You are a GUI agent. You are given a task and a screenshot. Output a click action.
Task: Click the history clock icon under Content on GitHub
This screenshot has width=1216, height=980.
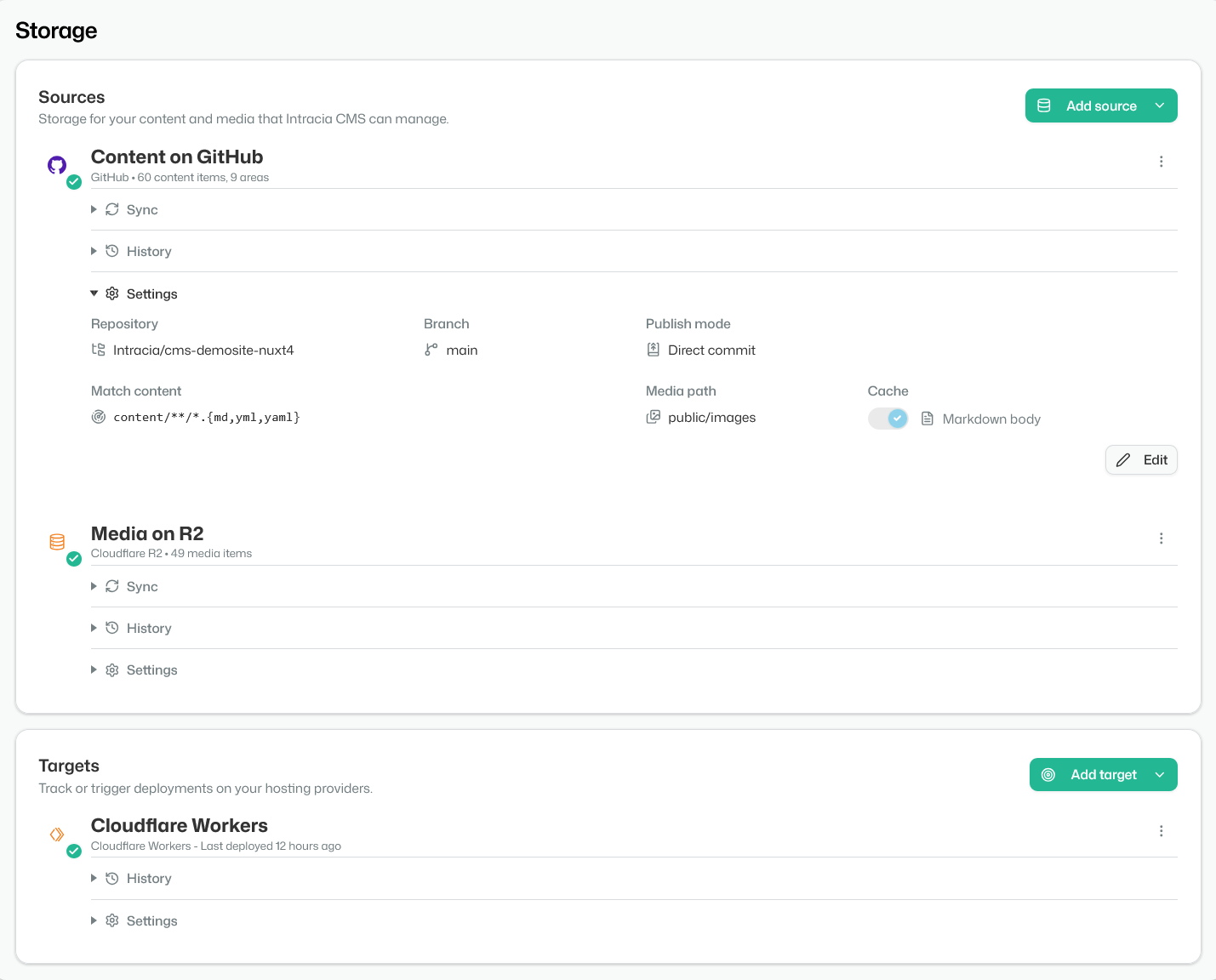[x=112, y=251]
